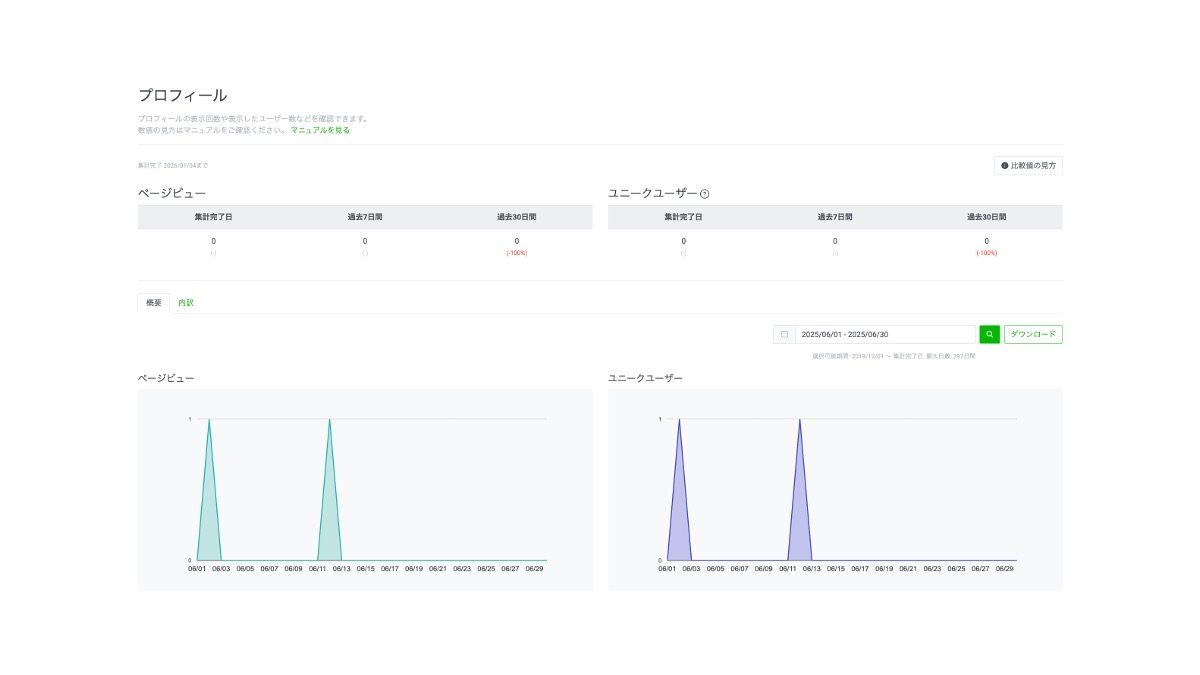The width and height of the screenshot is (1200, 675).
Task: Click 06/29 label on ページビュー chart axis
Action: 534,568
